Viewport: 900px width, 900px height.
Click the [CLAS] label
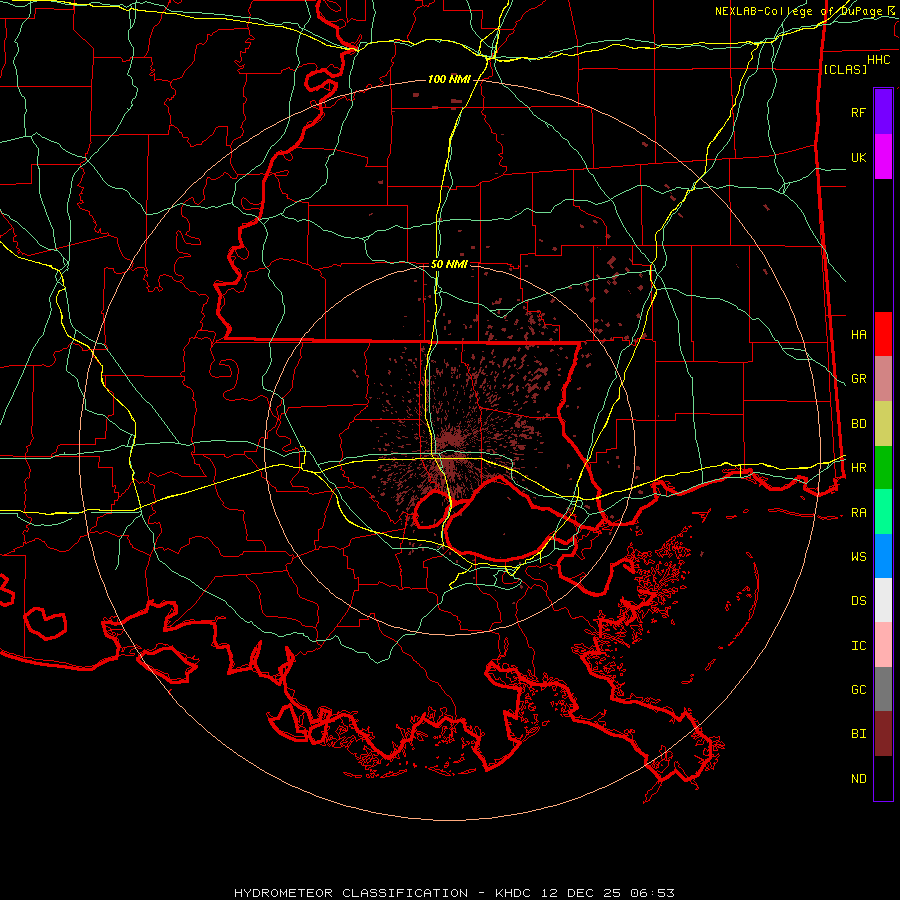[x=845, y=69]
